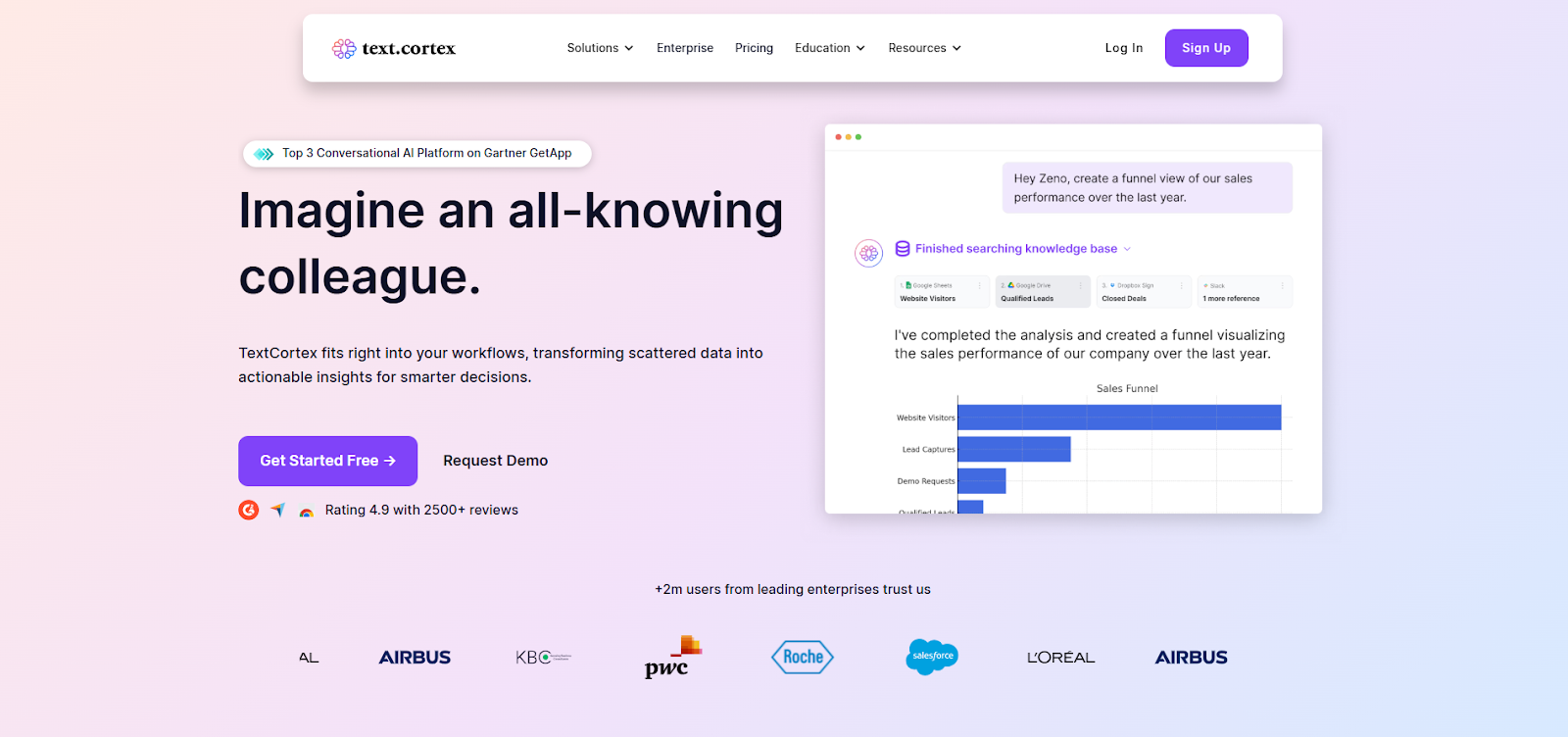Expand the Resources dropdown menu
The width and height of the screenshot is (1568, 737).
[925, 48]
